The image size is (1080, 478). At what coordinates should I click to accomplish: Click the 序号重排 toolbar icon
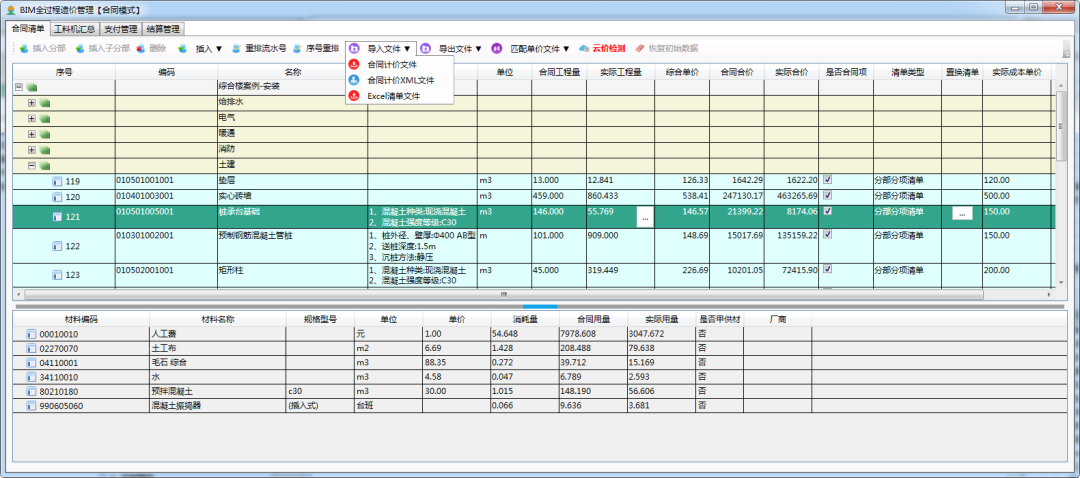point(297,48)
